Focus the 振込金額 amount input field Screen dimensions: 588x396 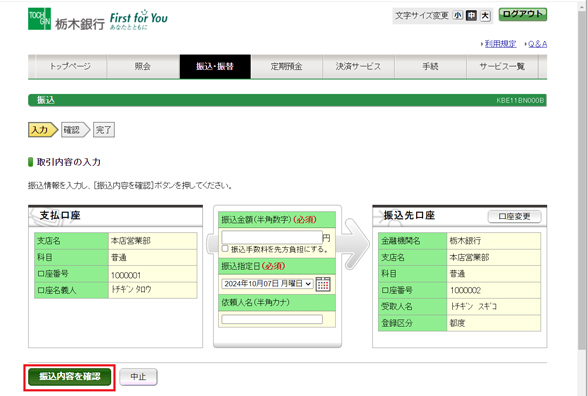click(272, 237)
